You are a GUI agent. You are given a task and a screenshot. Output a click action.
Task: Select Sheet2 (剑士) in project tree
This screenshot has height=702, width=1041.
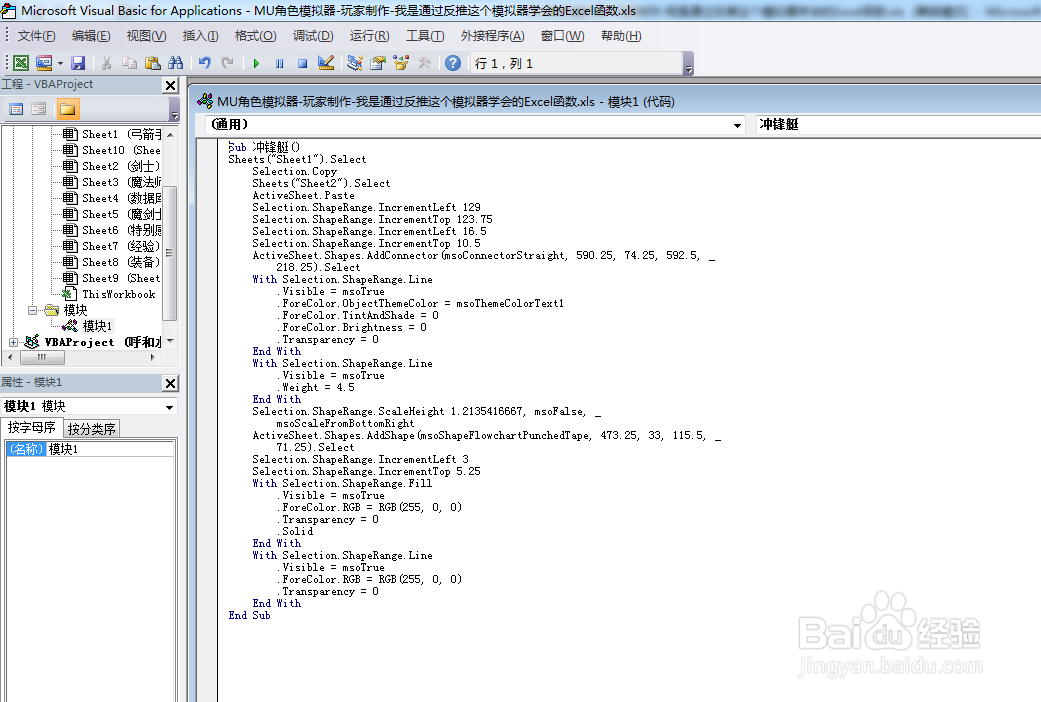pos(112,166)
